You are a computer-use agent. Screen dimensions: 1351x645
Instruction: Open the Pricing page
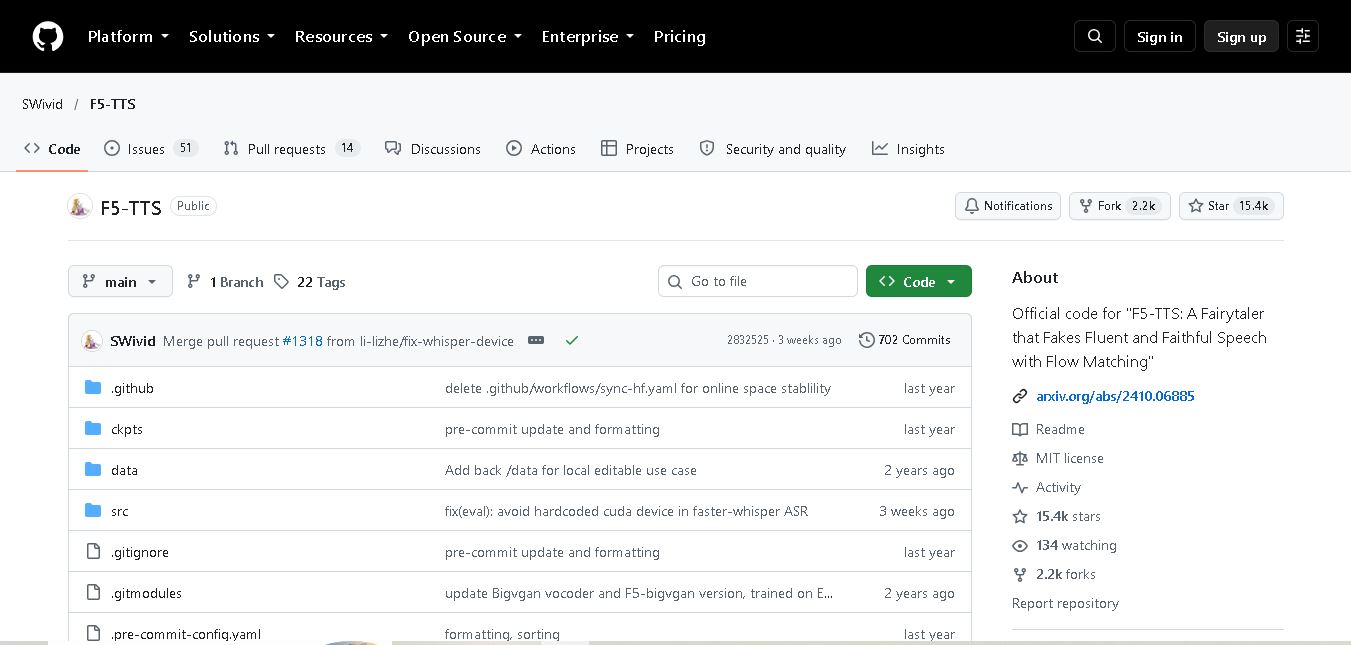680,37
